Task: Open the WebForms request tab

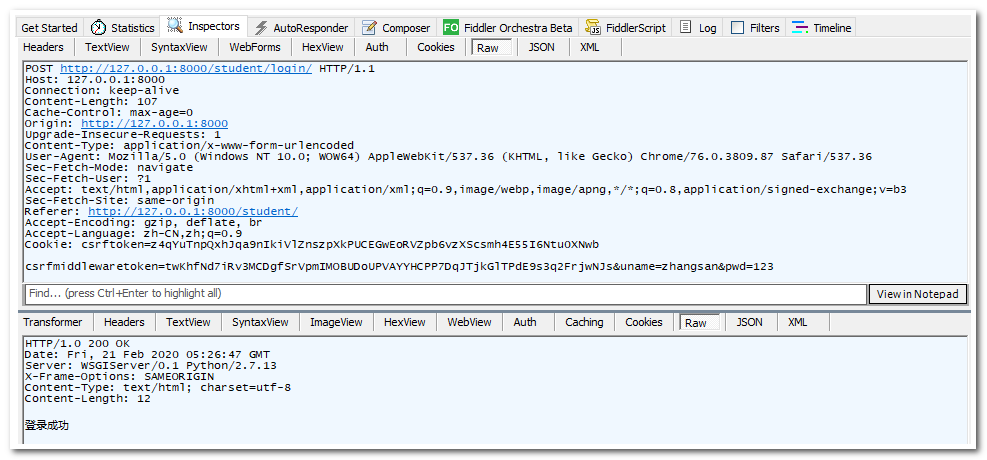Action: click(x=255, y=47)
